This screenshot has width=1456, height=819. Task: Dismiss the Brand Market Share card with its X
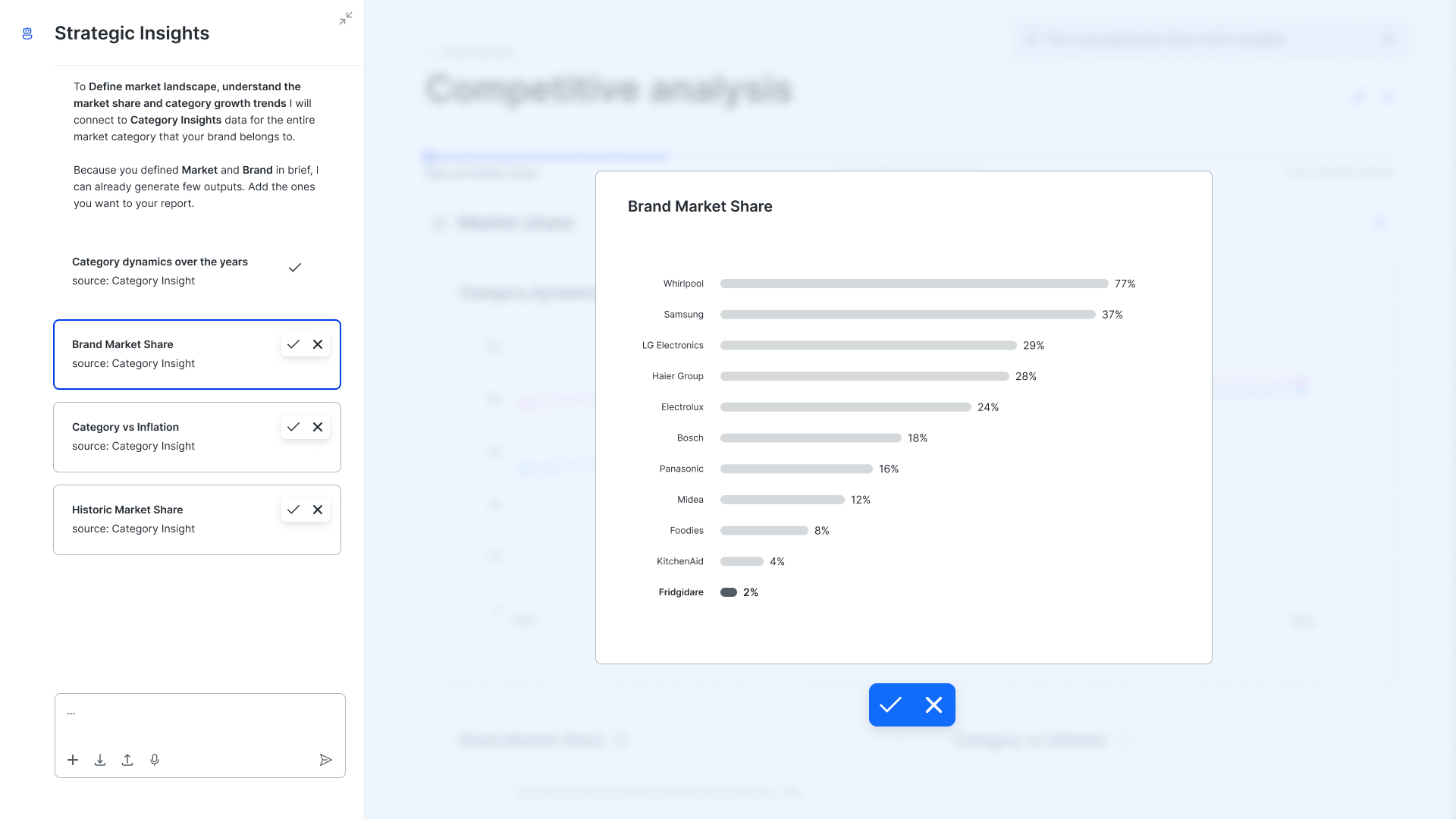(x=318, y=344)
